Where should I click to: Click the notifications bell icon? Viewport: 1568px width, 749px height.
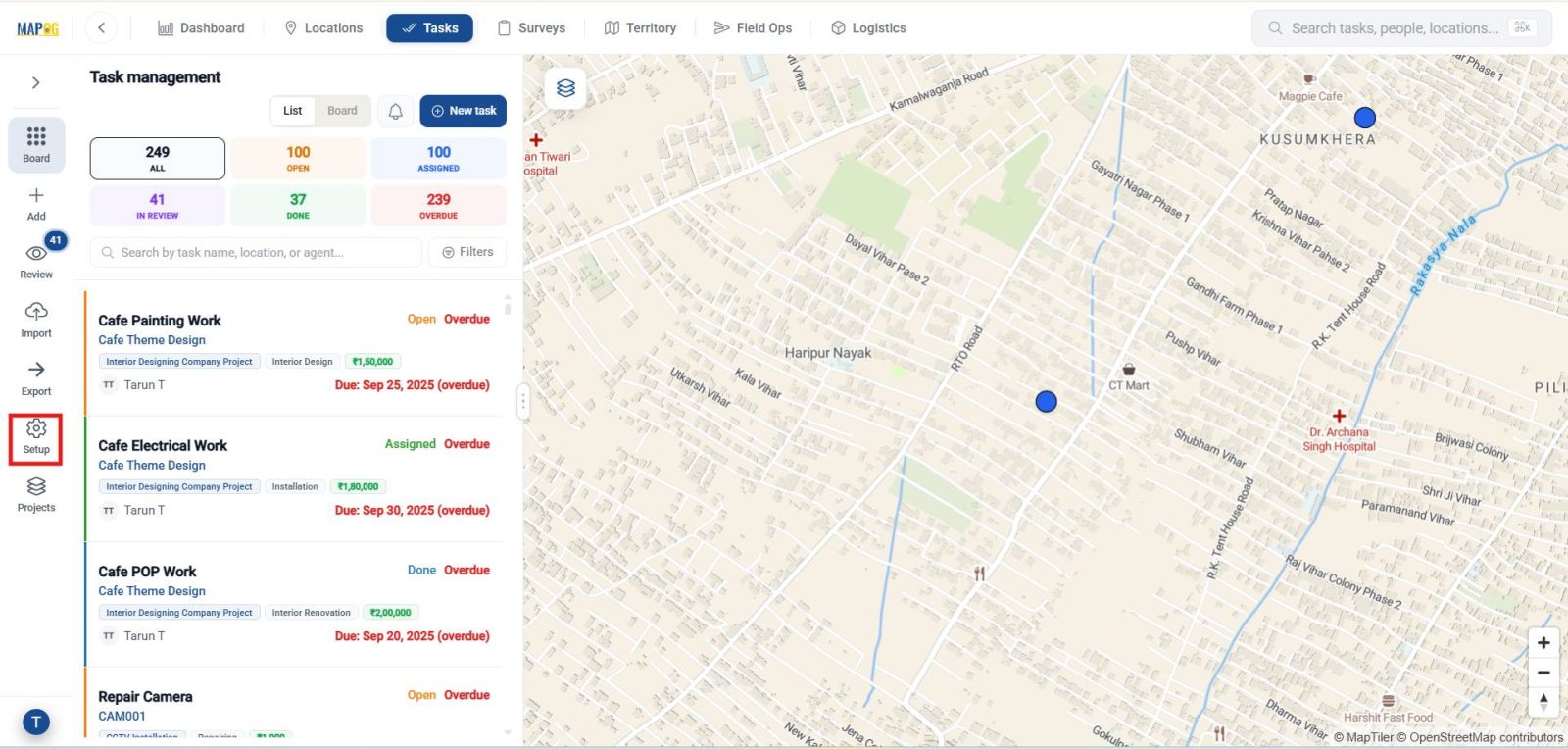tap(395, 111)
